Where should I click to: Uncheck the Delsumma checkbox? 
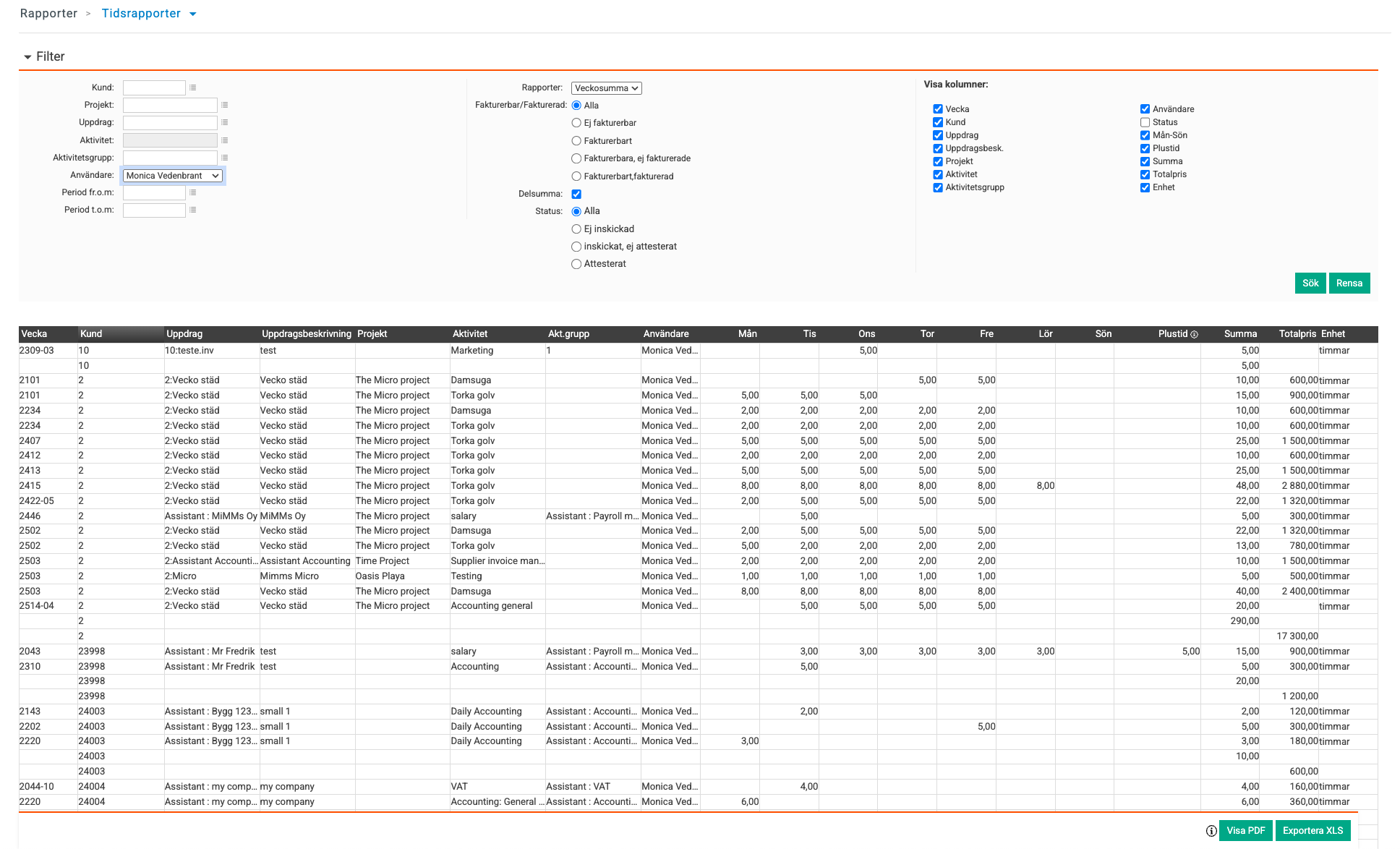pos(576,194)
